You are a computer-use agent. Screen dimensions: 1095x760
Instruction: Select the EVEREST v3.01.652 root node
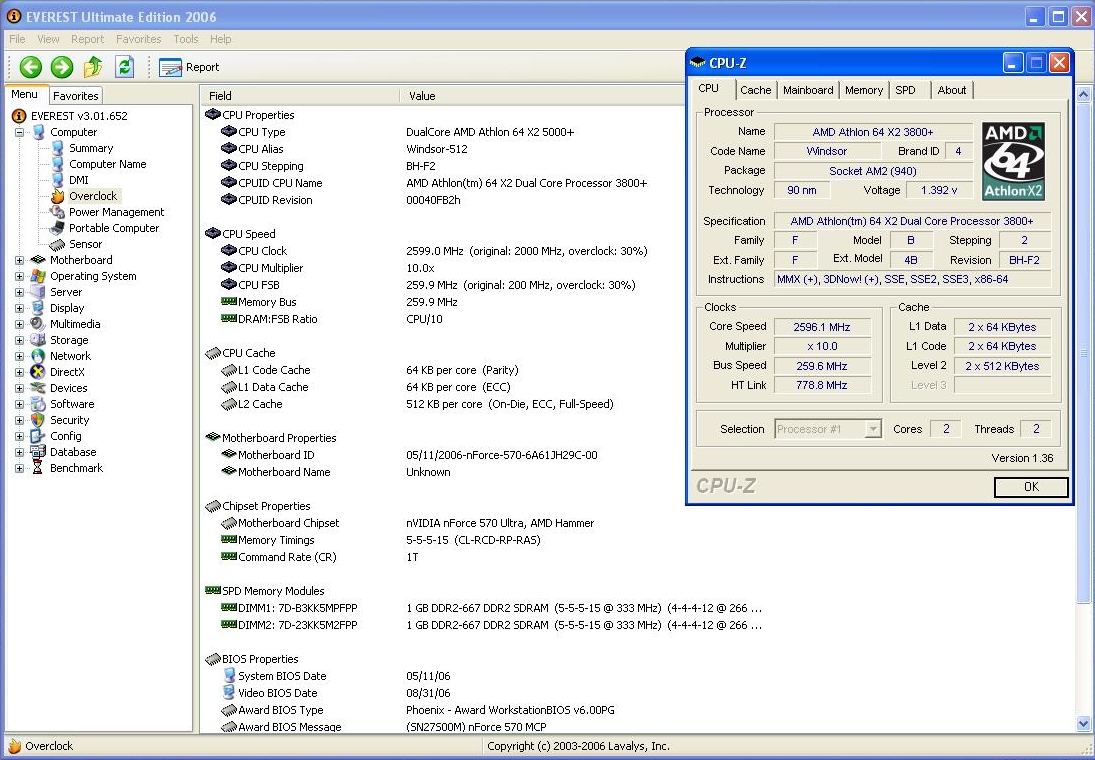click(79, 116)
